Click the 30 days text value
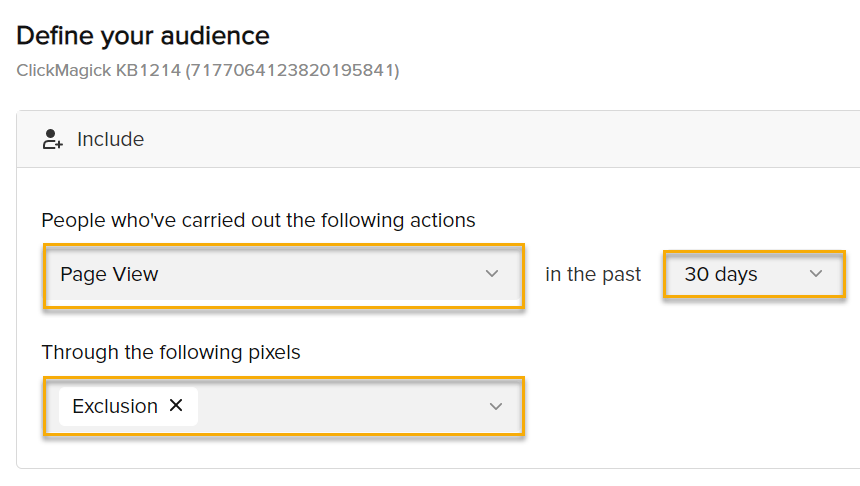 pyautogui.click(x=720, y=274)
